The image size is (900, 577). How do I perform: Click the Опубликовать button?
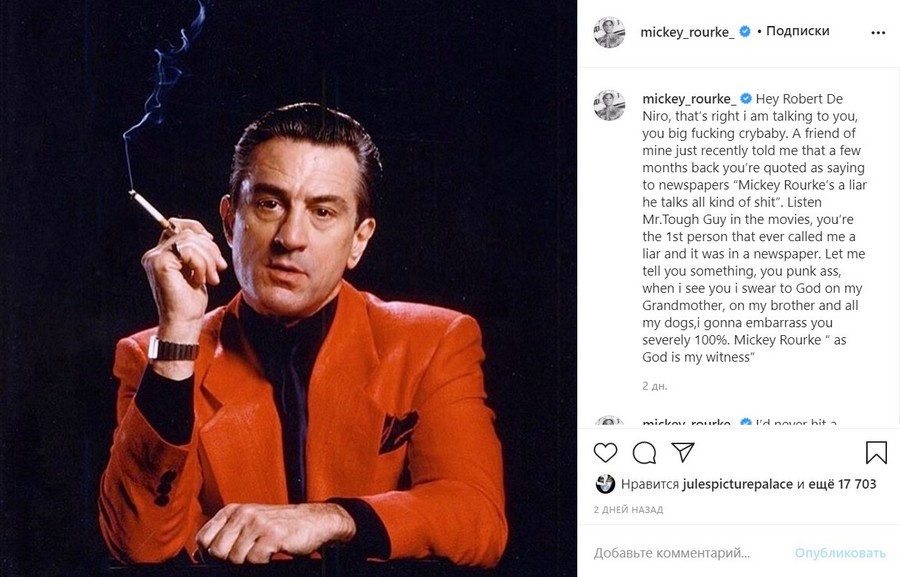click(x=840, y=553)
